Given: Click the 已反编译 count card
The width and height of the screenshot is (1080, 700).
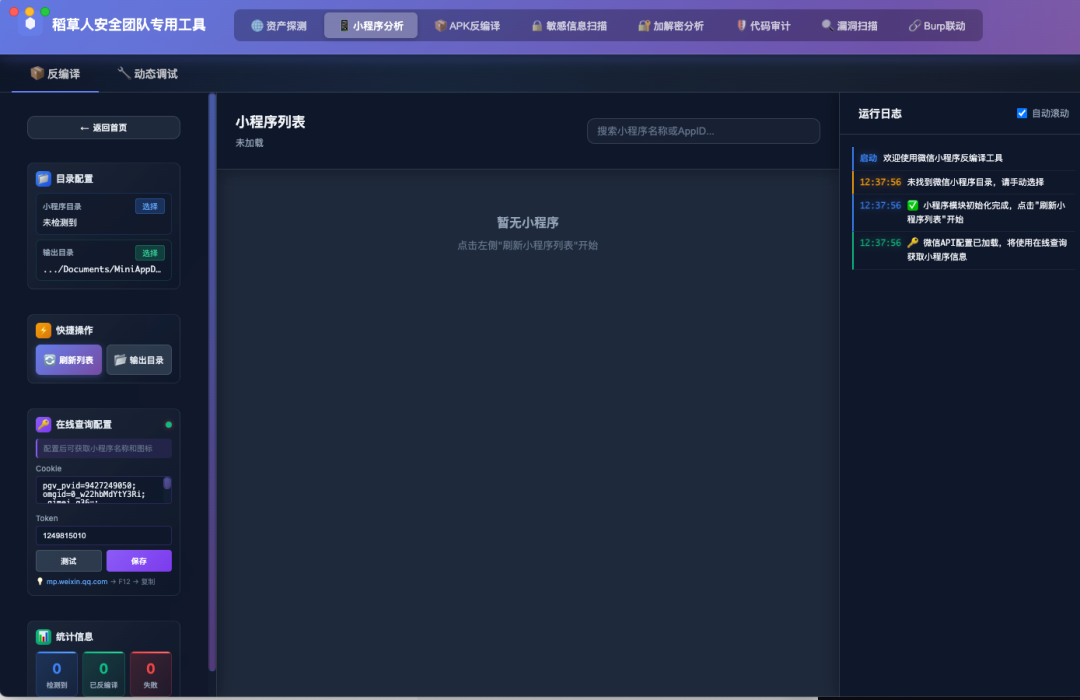Looking at the screenshot, I should point(103,673).
